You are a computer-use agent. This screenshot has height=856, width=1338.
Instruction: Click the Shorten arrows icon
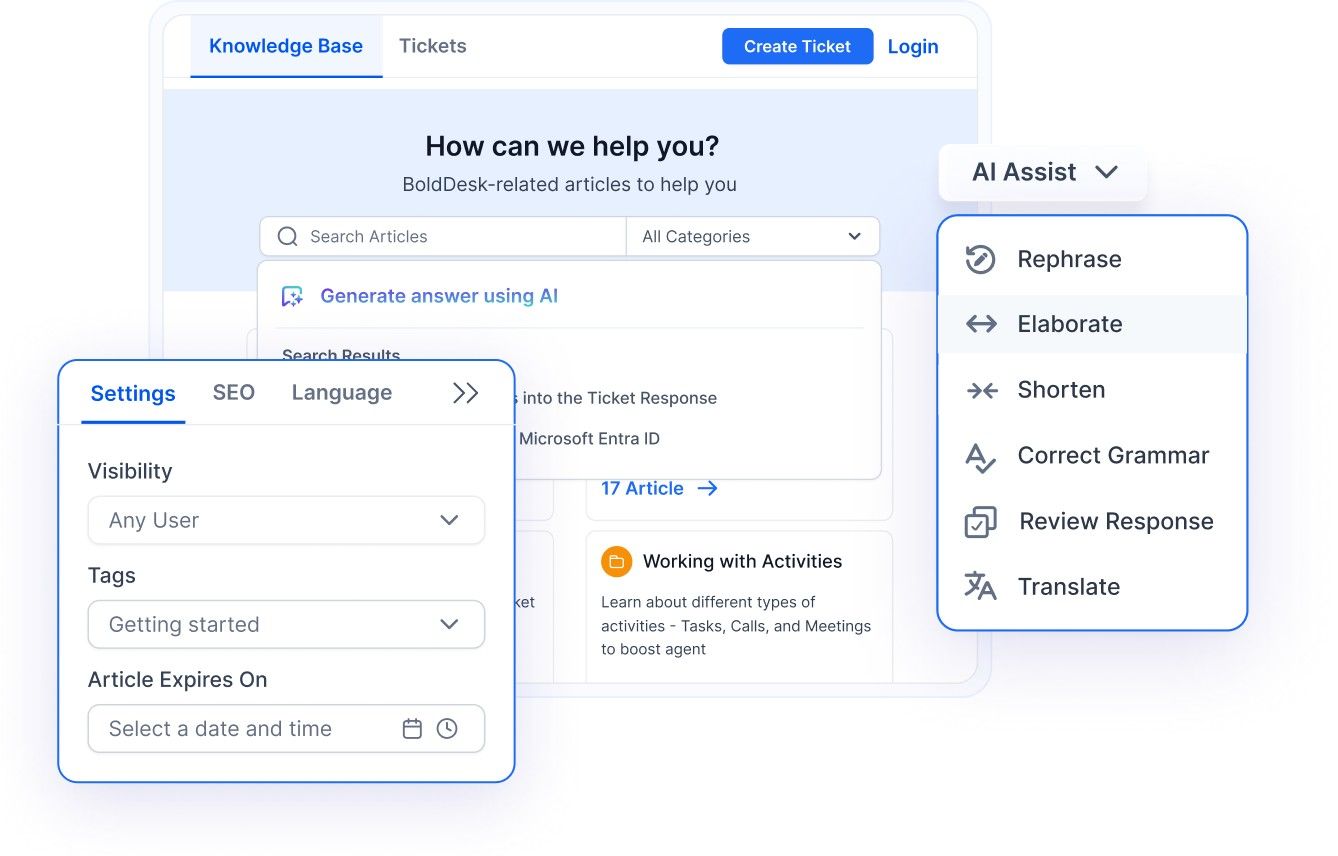981,390
